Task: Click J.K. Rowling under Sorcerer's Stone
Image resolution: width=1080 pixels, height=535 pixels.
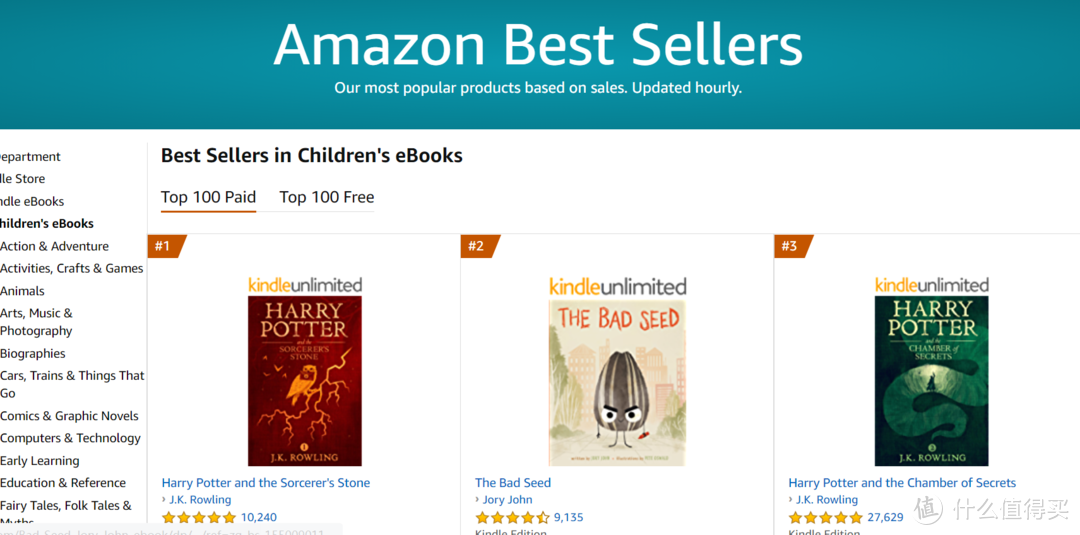Action: tap(200, 500)
